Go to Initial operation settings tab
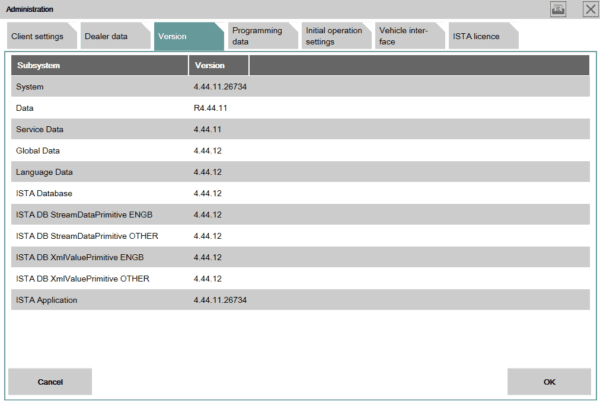Image resolution: width=600 pixels, height=403 pixels. tap(336, 36)
